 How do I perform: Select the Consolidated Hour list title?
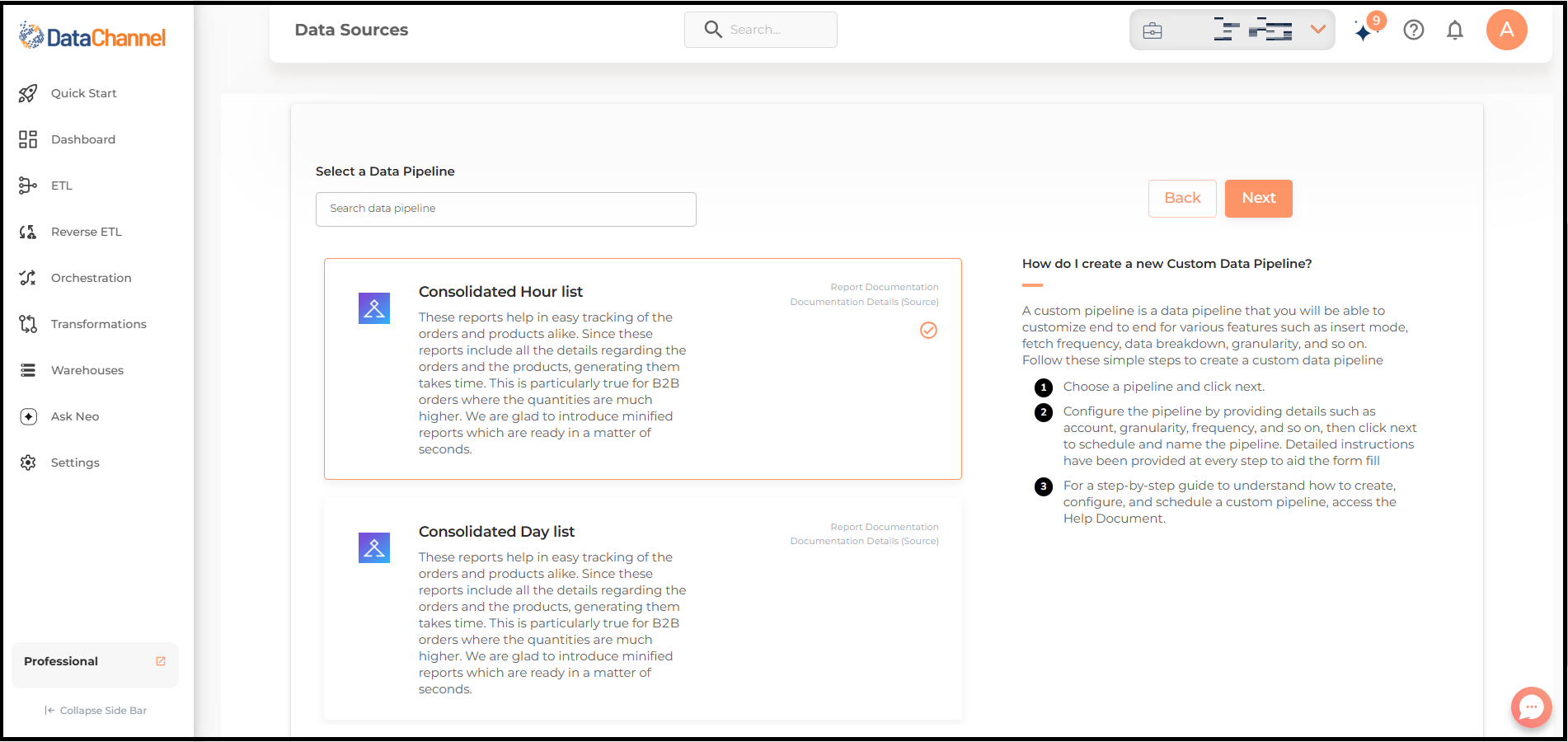pyautogui.click(x=500, y=292)
